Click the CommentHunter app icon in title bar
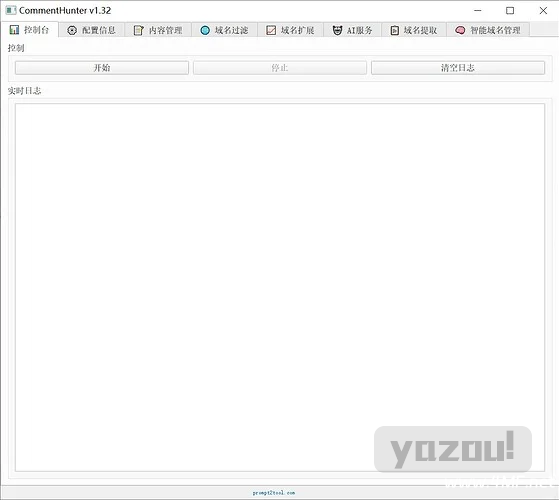559x500 pixels. point(11,10)
